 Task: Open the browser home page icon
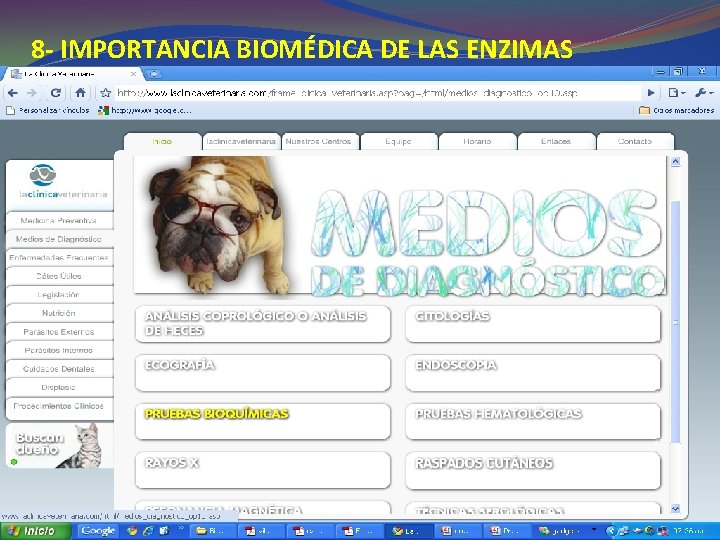pyautogui.click(x=80, y=93)
